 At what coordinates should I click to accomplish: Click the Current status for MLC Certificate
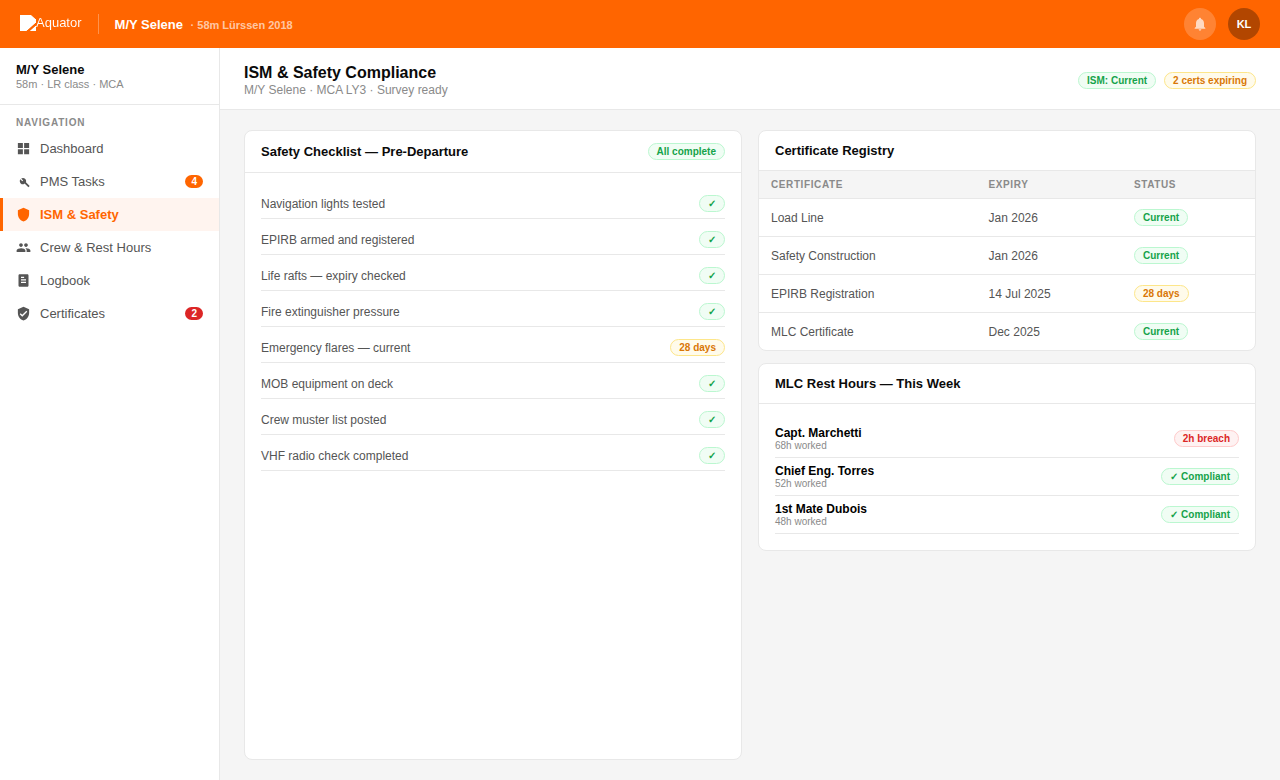tap(1161, 332)
